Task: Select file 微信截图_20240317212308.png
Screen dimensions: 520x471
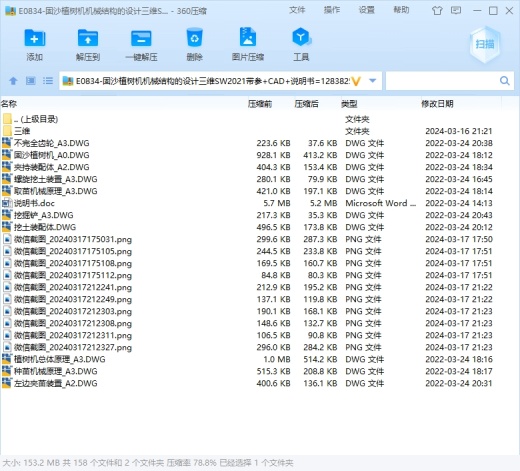Action: pos(73,323)
